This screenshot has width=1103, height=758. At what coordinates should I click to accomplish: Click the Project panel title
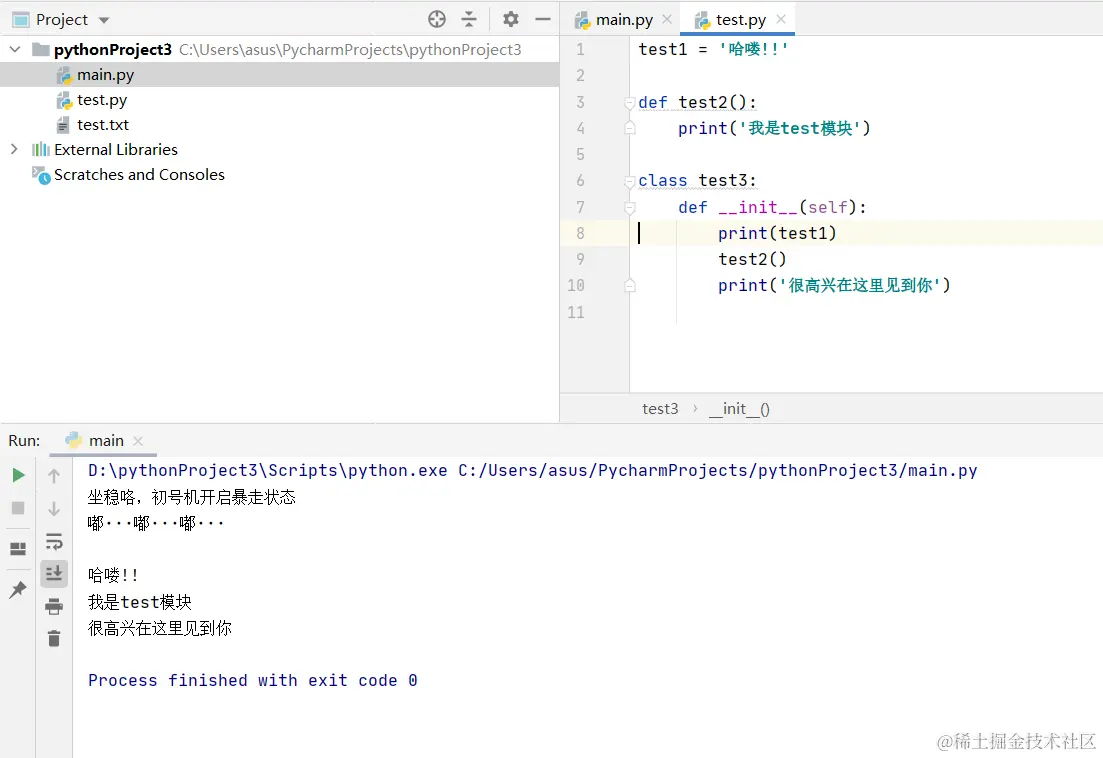click(62, 20)
